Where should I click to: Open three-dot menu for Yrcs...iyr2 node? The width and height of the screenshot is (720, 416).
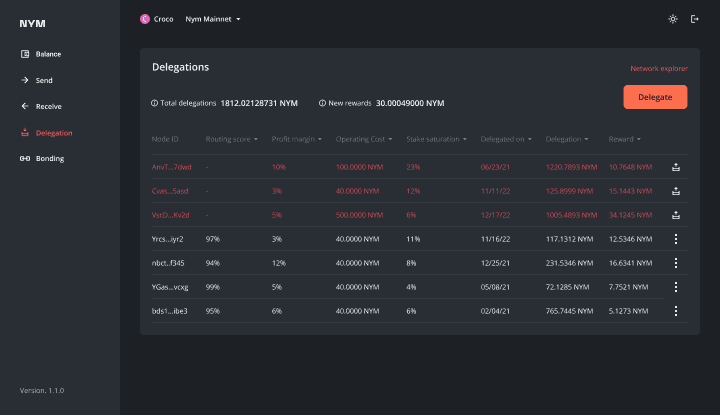click(x=676, y=239)
